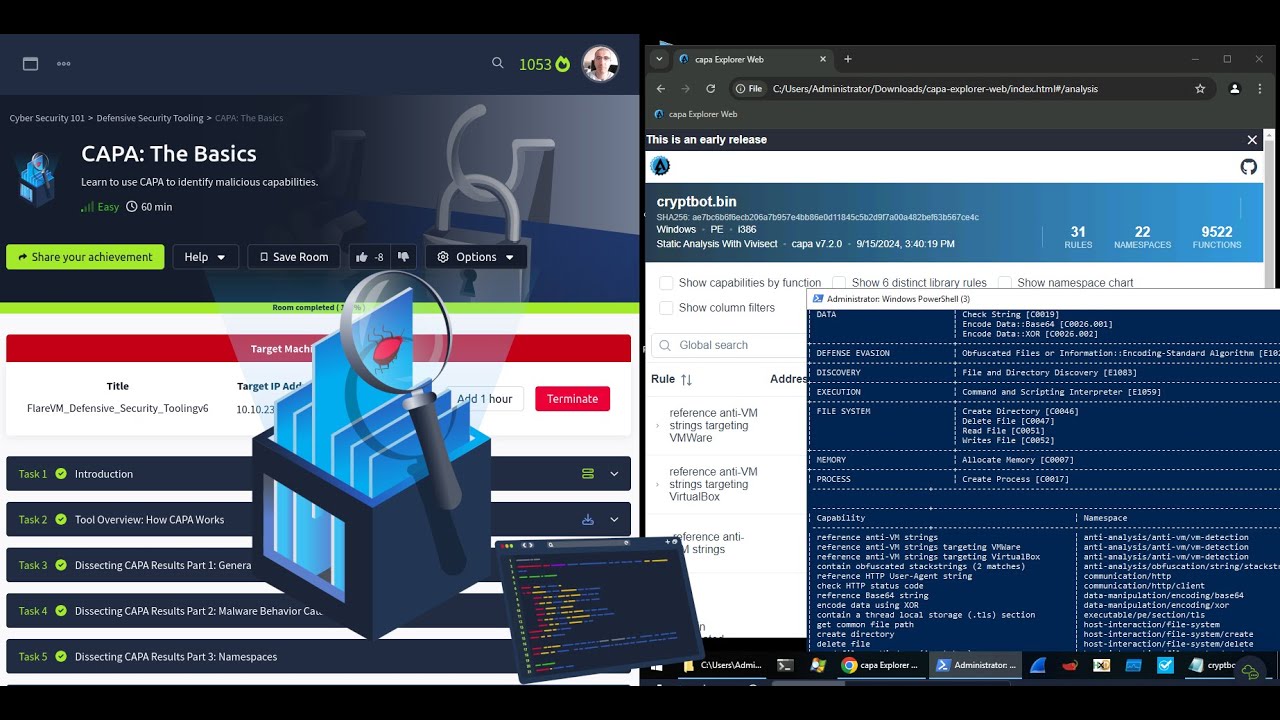Screen dimensions: 1280x720
Task: Click the red chili taskbar icon
Action: click(1069, 665)
